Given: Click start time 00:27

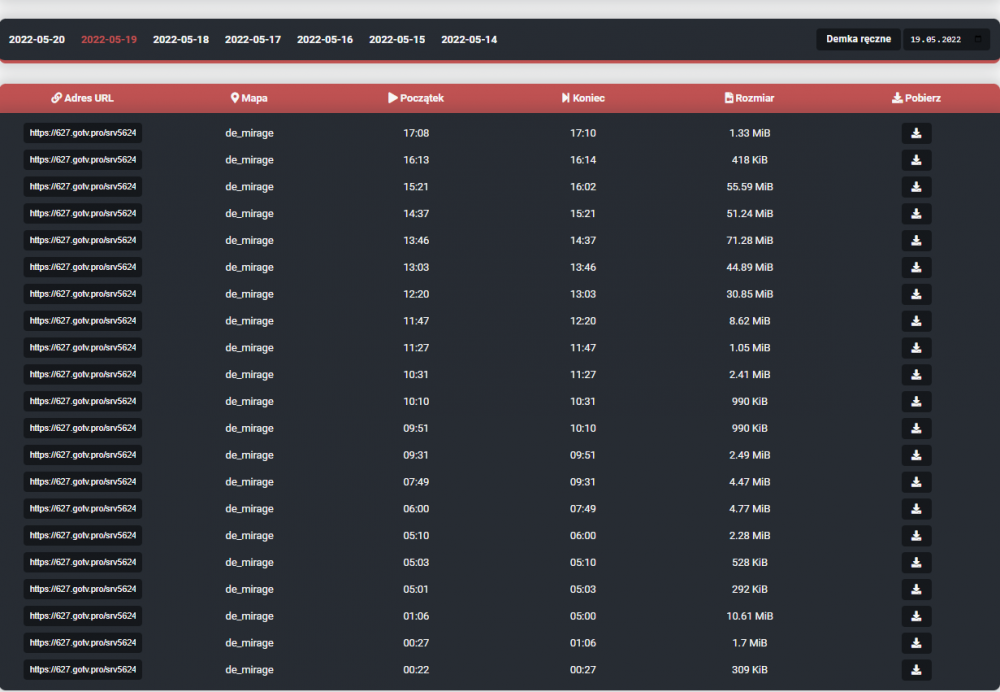Looking at the screenshot, I should pos(416,642).
